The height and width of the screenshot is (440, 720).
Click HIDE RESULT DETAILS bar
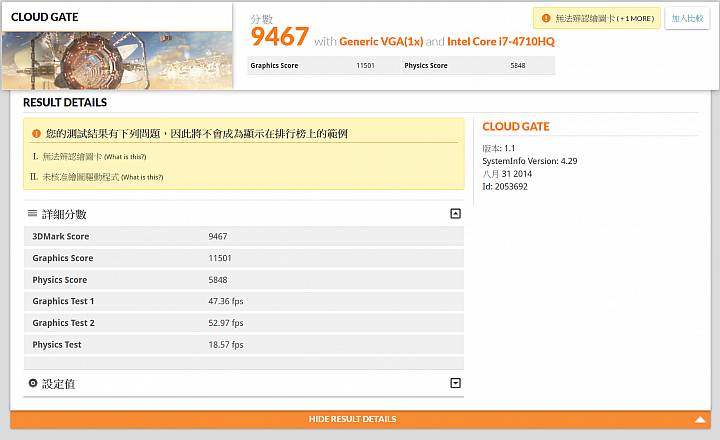coord(360,419)
